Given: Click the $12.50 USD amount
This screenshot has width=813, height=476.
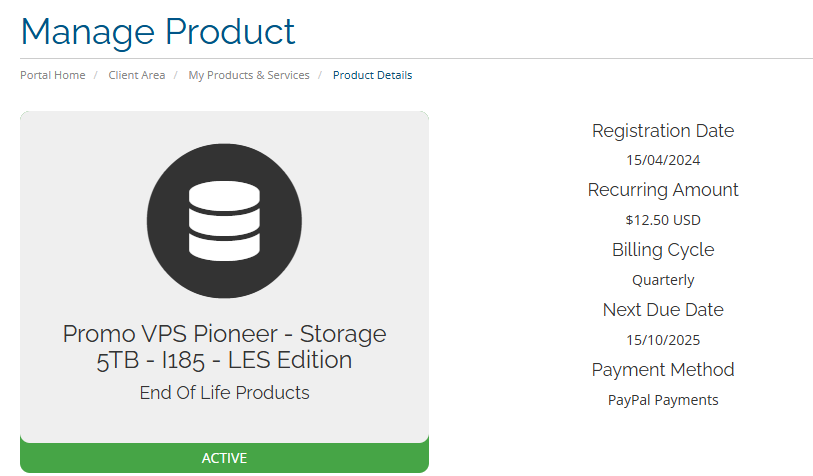Looking at the screenshot, I should [663, 220].
